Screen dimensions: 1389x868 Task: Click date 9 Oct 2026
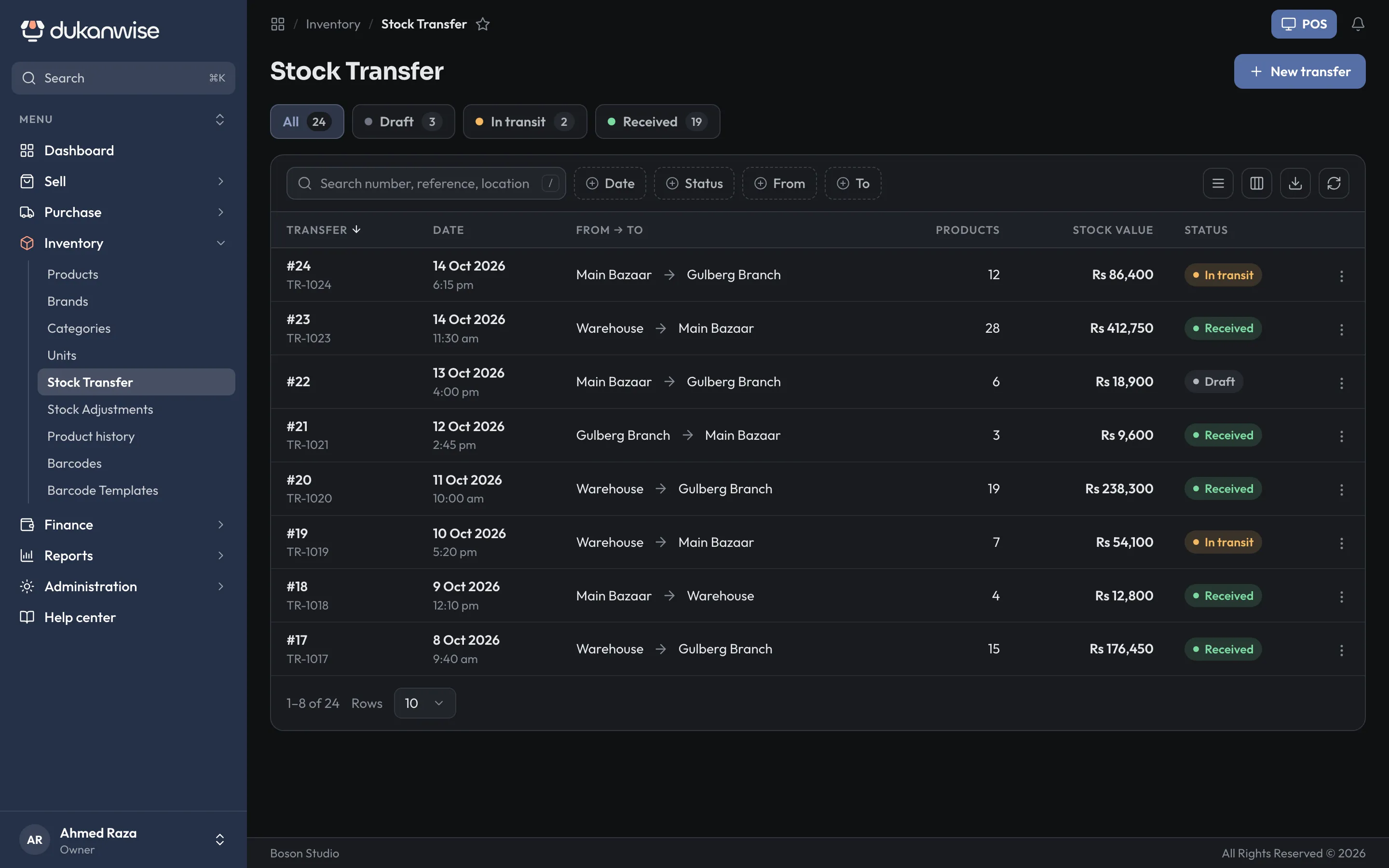tap(466, 587)
